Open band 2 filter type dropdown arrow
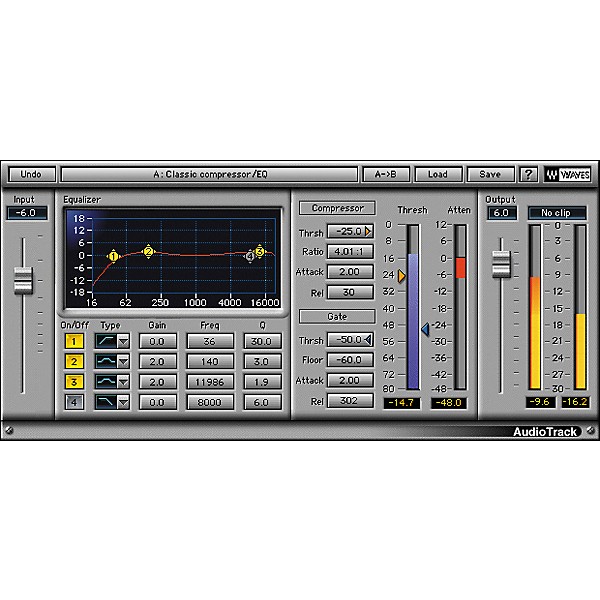 click(123, 361)
